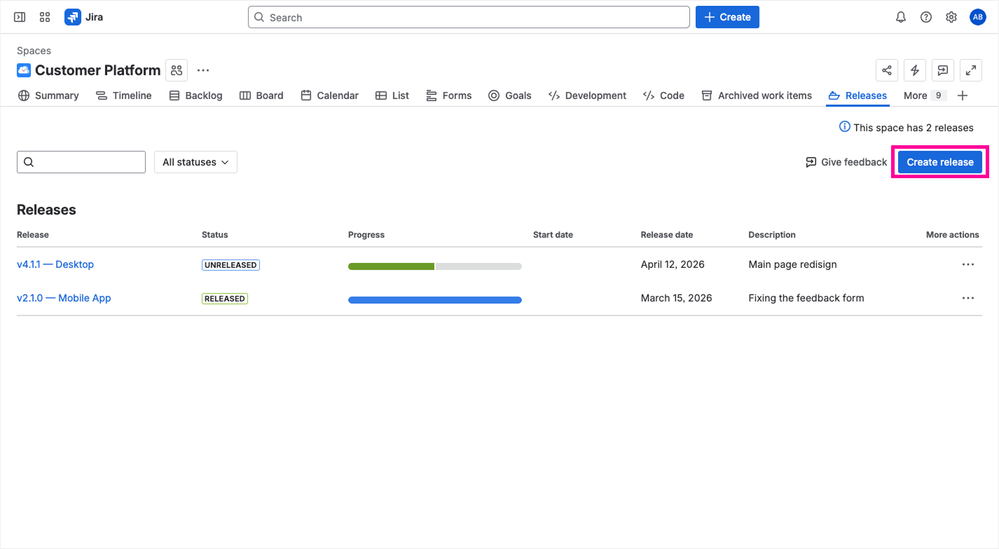Open the automation lightning bolt icon

click(914, 70)
